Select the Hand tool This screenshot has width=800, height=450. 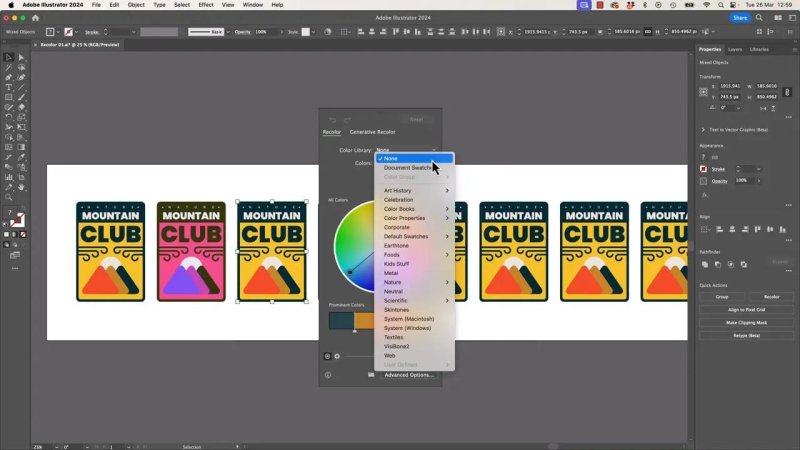(x=21, y=187)
